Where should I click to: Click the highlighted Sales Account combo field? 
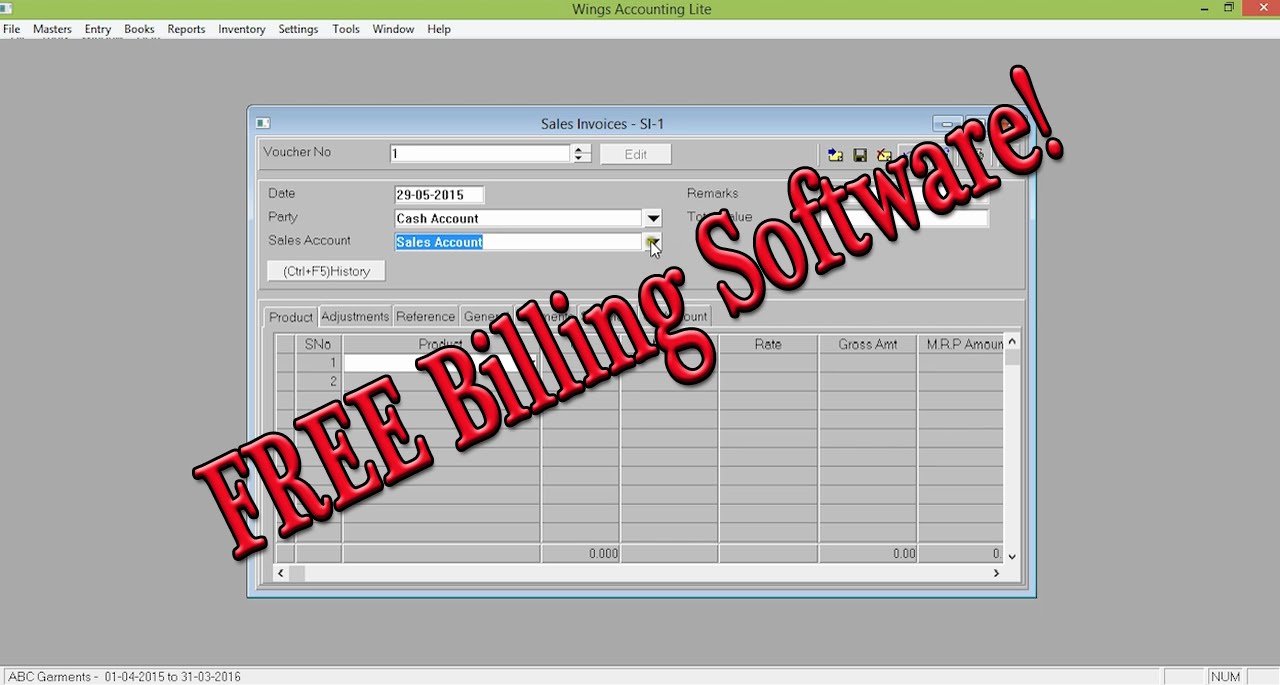(519, 242)
